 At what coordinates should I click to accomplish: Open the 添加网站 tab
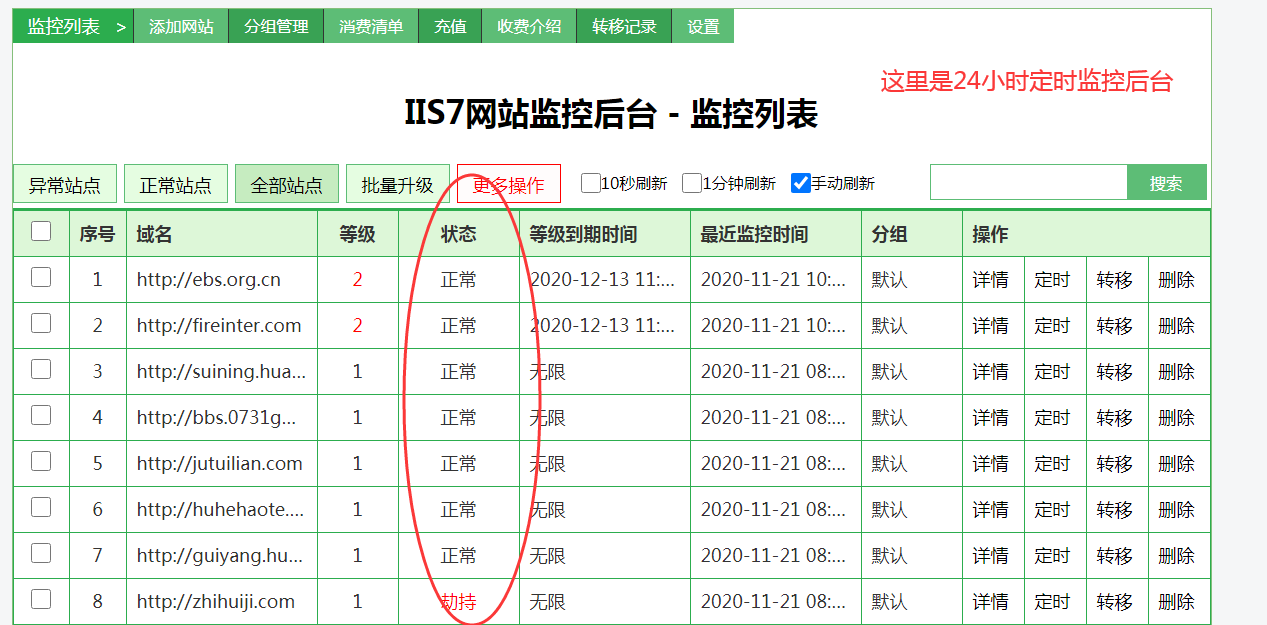[181, 26]
